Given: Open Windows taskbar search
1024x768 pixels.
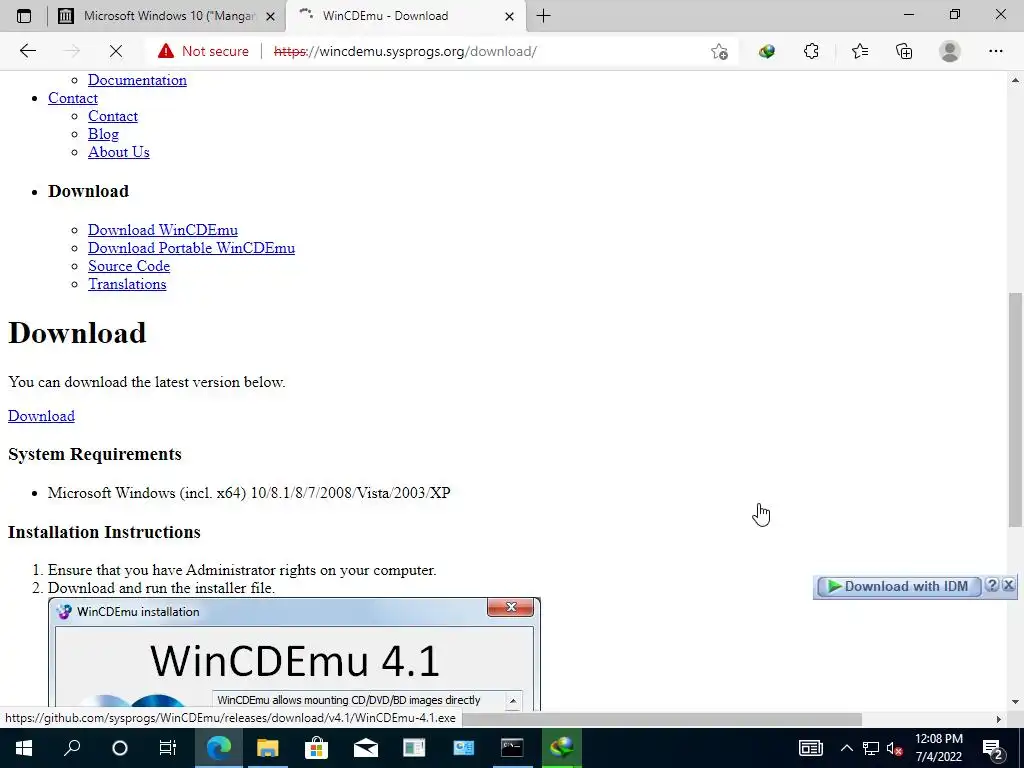Looking at the screenshot, I should [72, 748].
